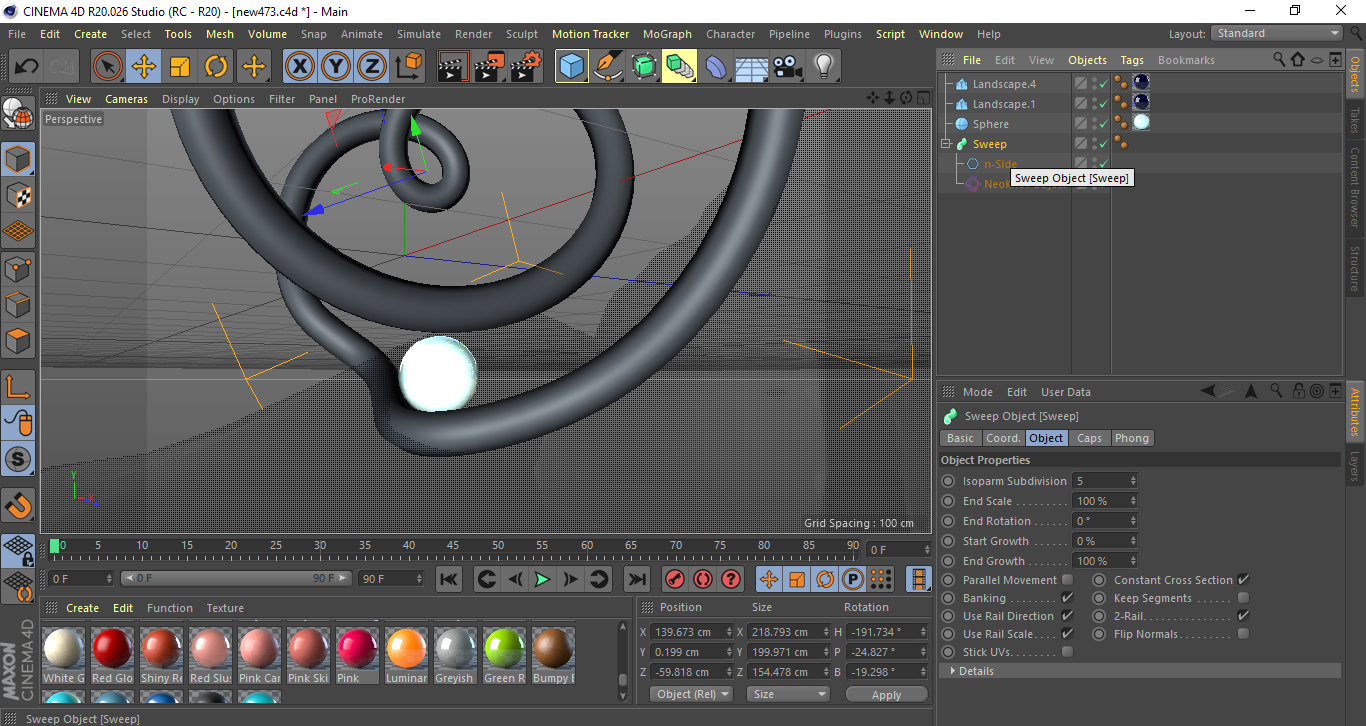This screenshot has height=726, width=1366.
Task: Toggle Constant Cross Section checkbox
Action: point(1243,580)
